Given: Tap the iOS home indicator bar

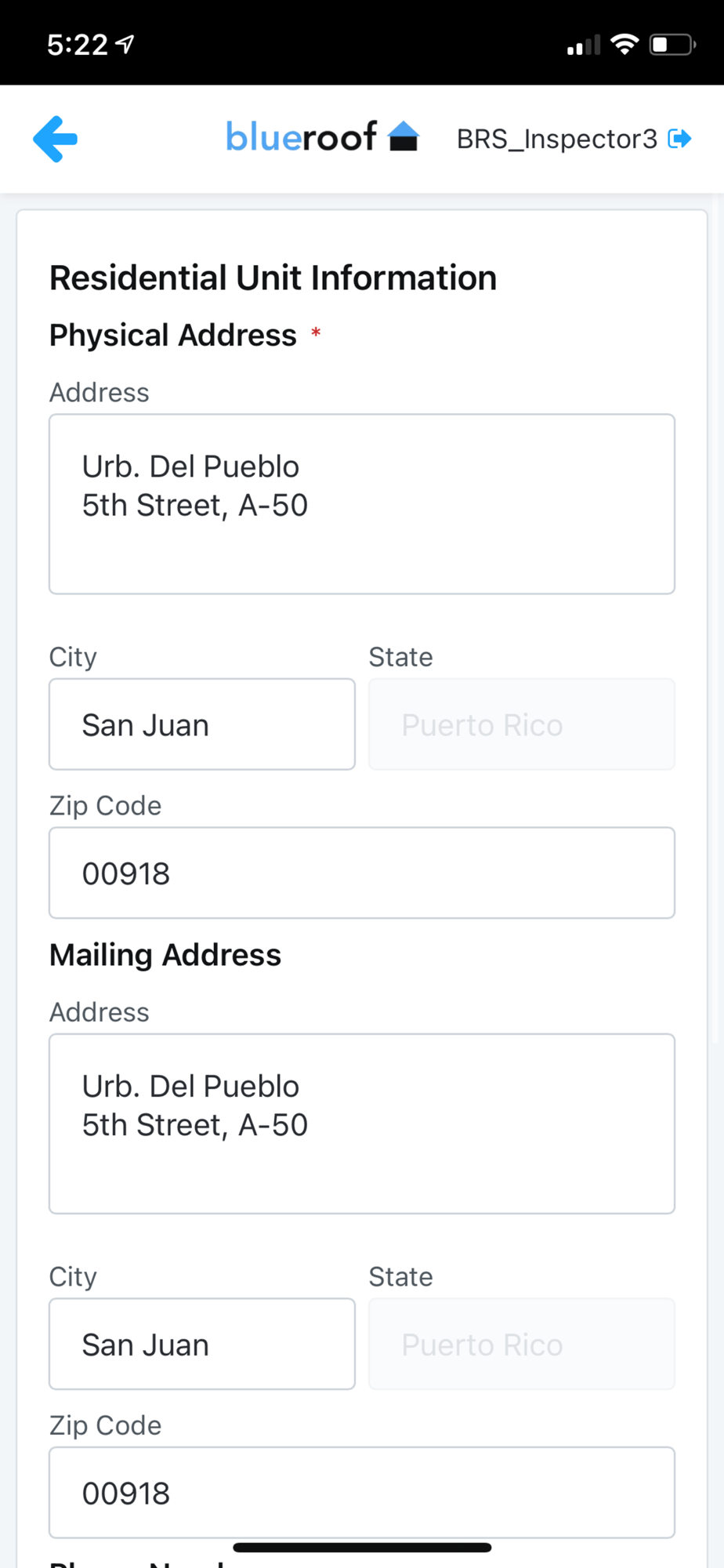Looking at the screenshot, I should (x=362, y=1548).
